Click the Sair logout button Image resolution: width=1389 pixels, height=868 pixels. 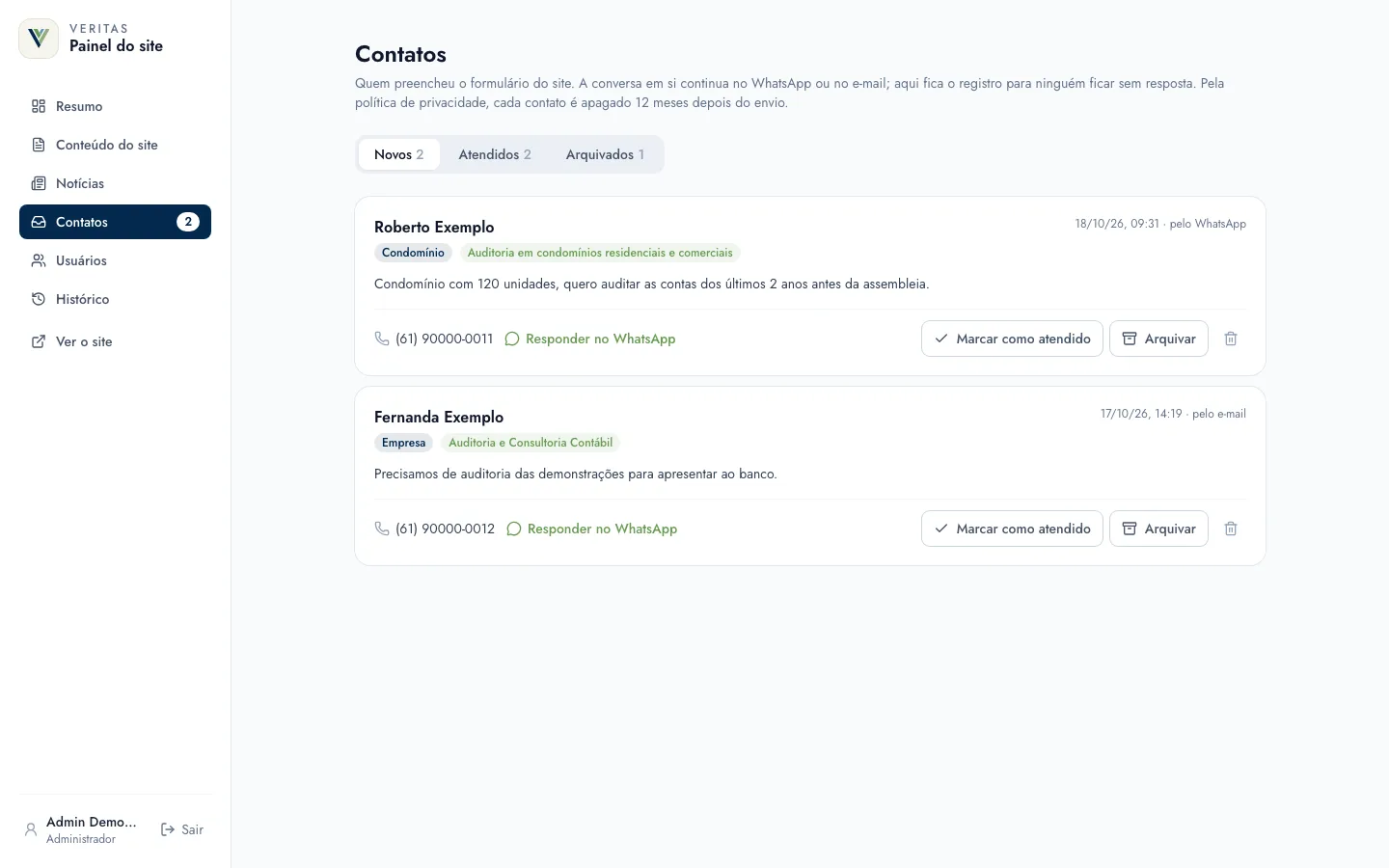point(182,829)
